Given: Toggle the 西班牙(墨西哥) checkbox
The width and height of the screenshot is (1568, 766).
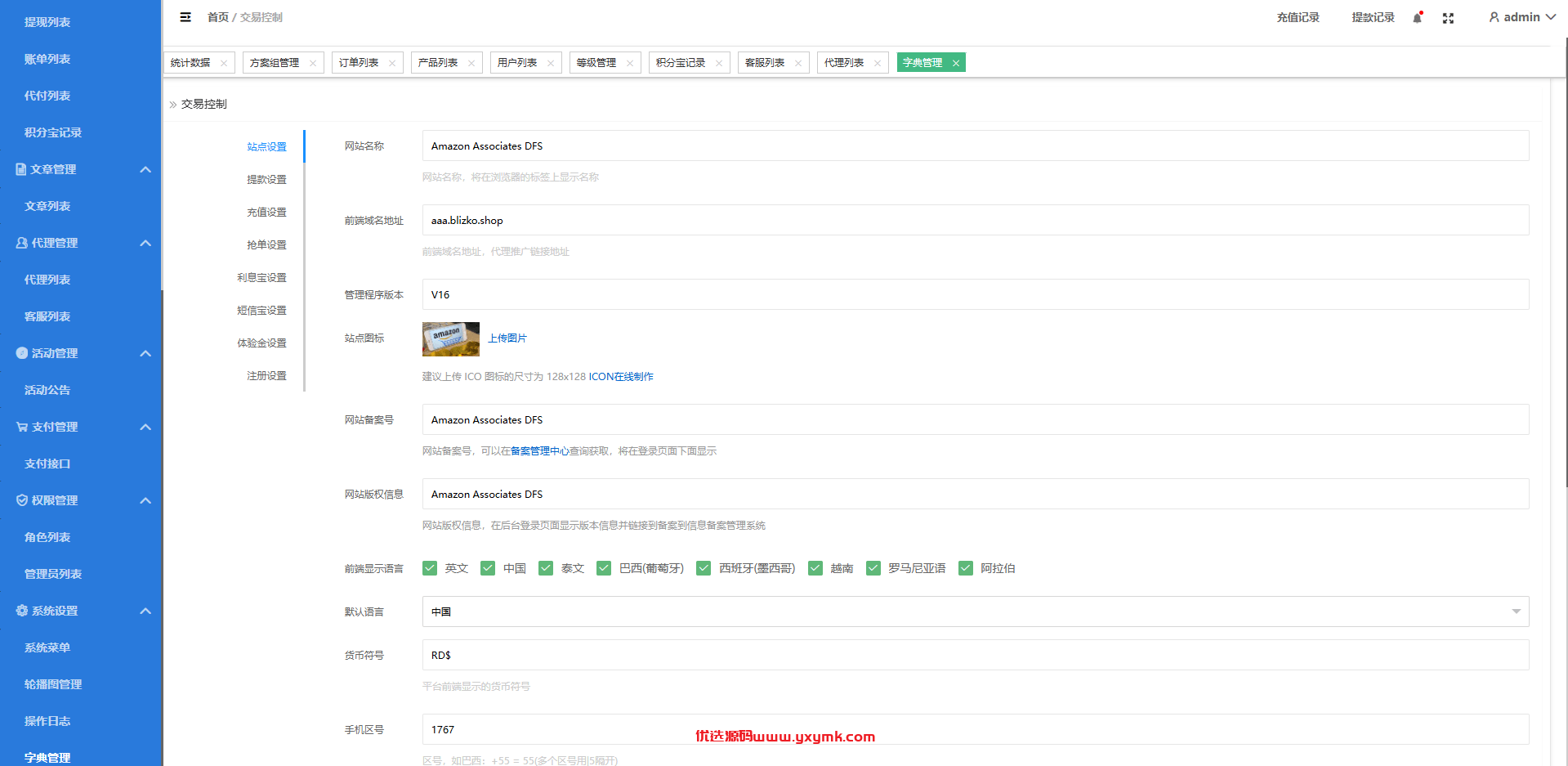Looking at the screenshot, I should pyautogui.click(x=704, y=568).
